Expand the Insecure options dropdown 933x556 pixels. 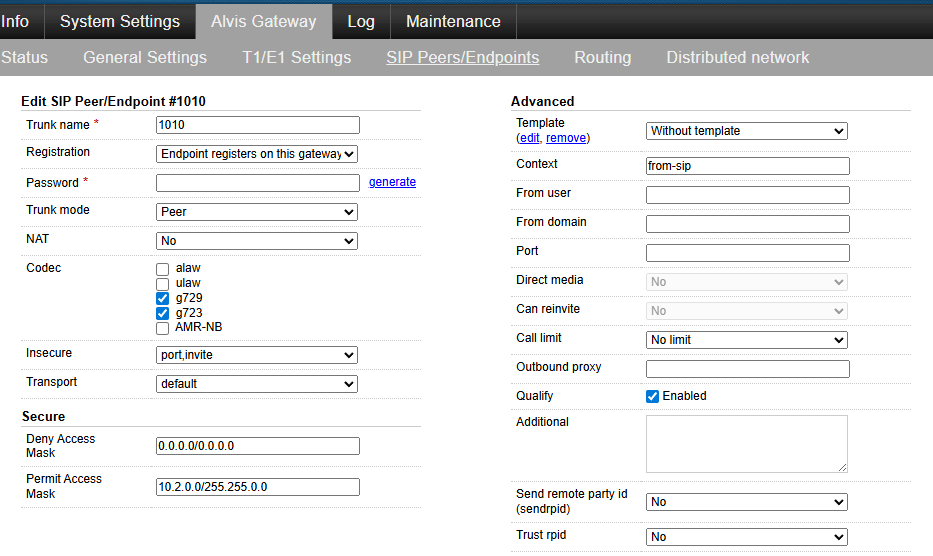(257, 355)
